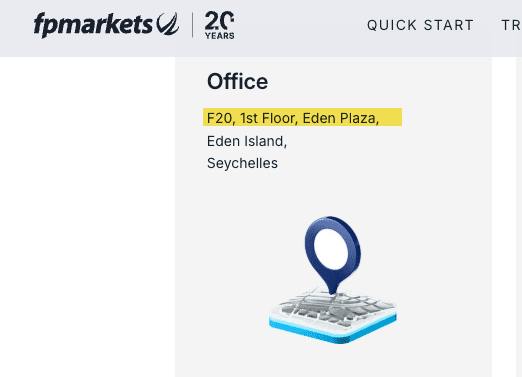
Task: Click the blue location pin icon
Action: tap(333, 255)
